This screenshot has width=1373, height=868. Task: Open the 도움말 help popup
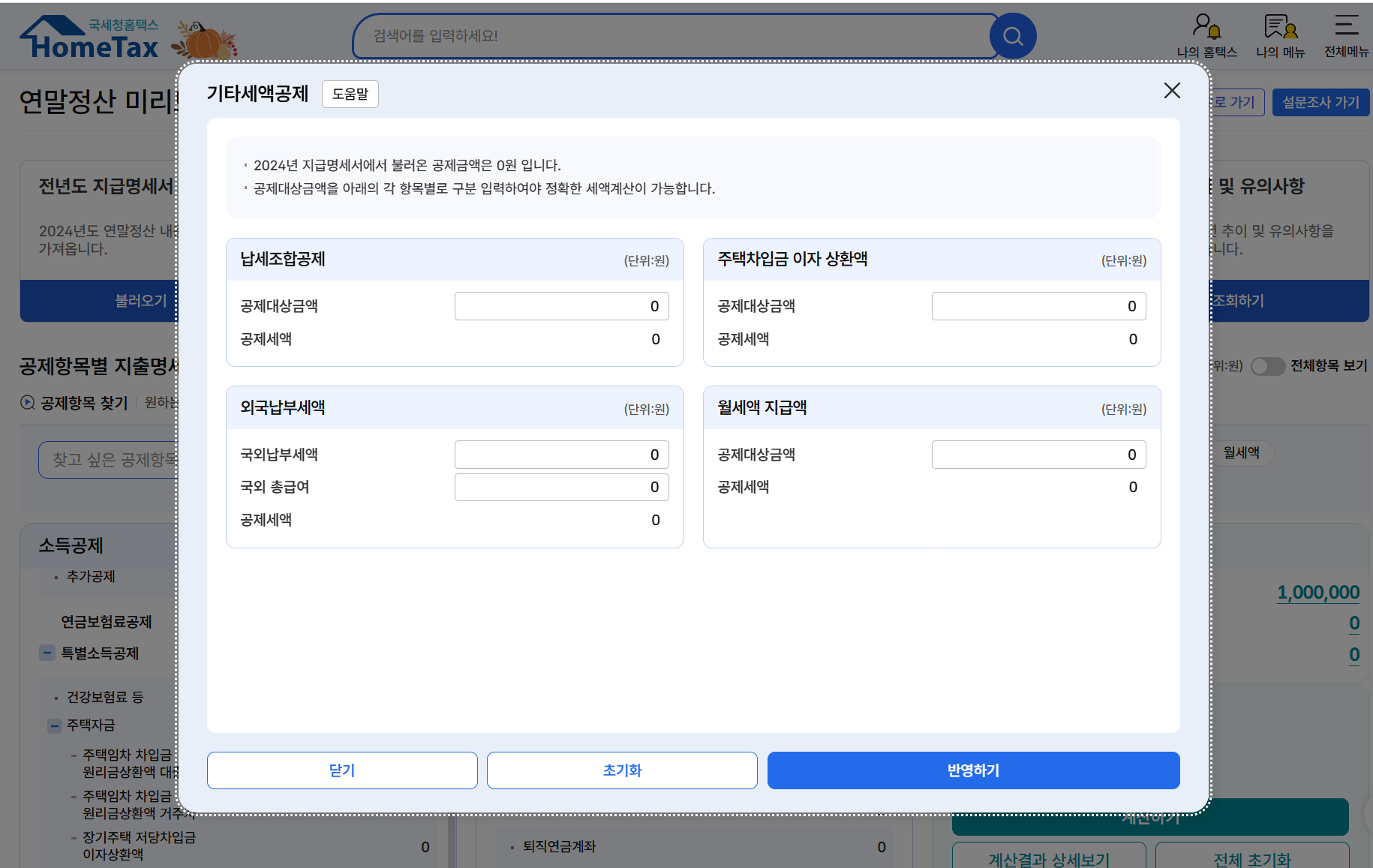[350, 94]
